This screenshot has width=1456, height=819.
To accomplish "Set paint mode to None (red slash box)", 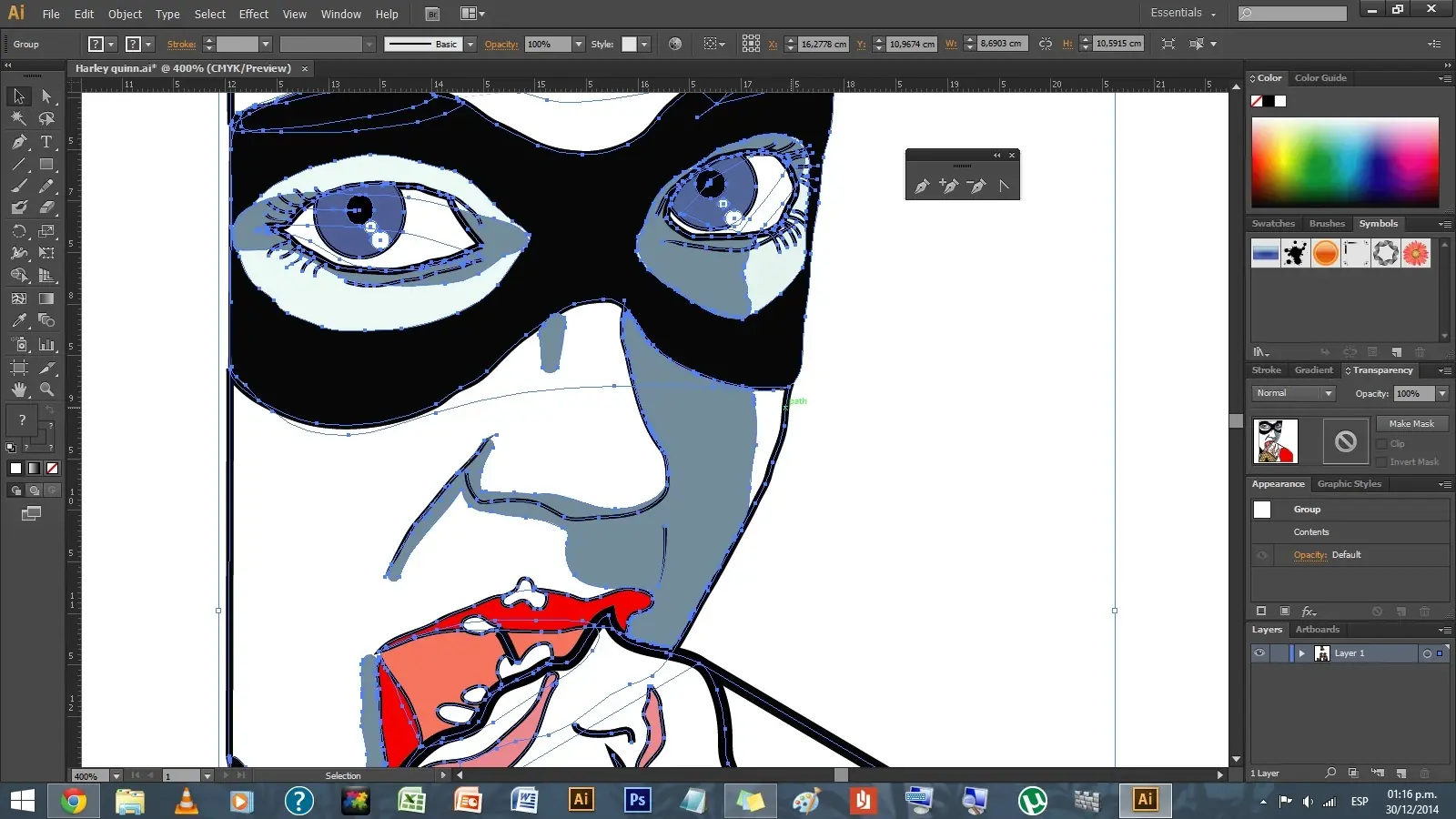I will pos(52,469).
